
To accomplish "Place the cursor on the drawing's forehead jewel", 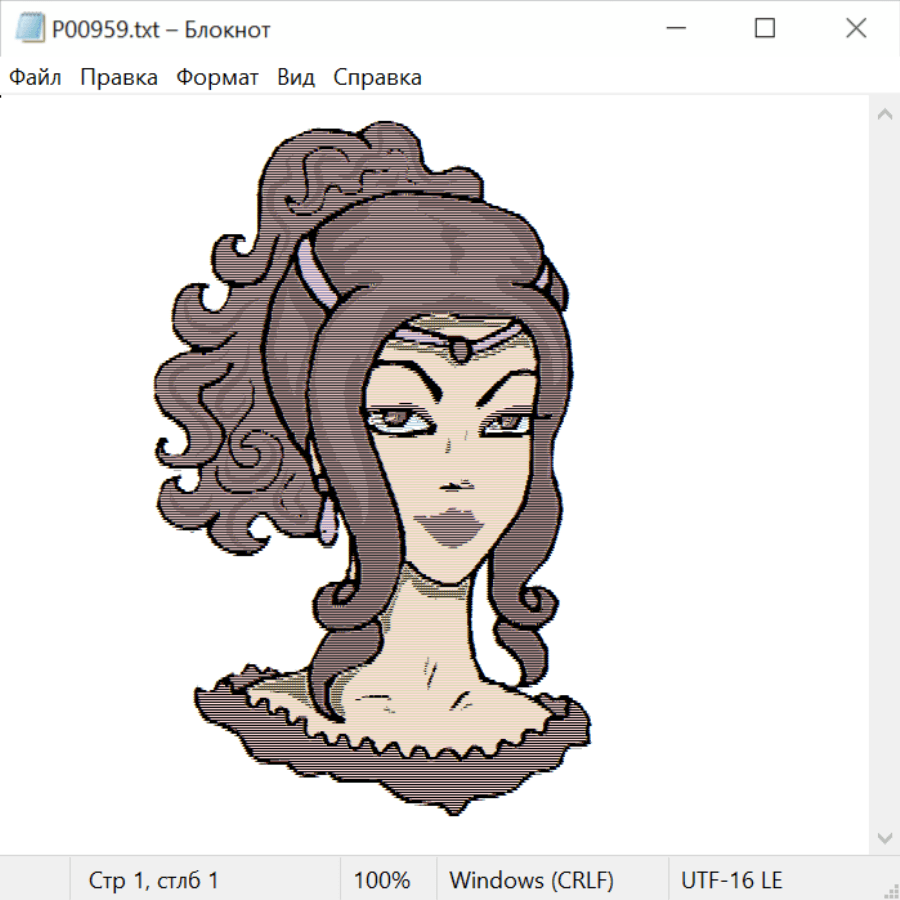I will point(459,351).
